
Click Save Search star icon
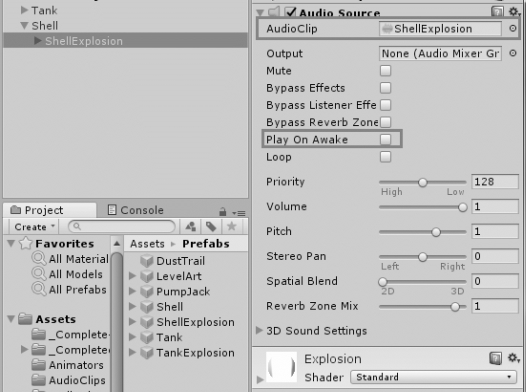[231, 227]
